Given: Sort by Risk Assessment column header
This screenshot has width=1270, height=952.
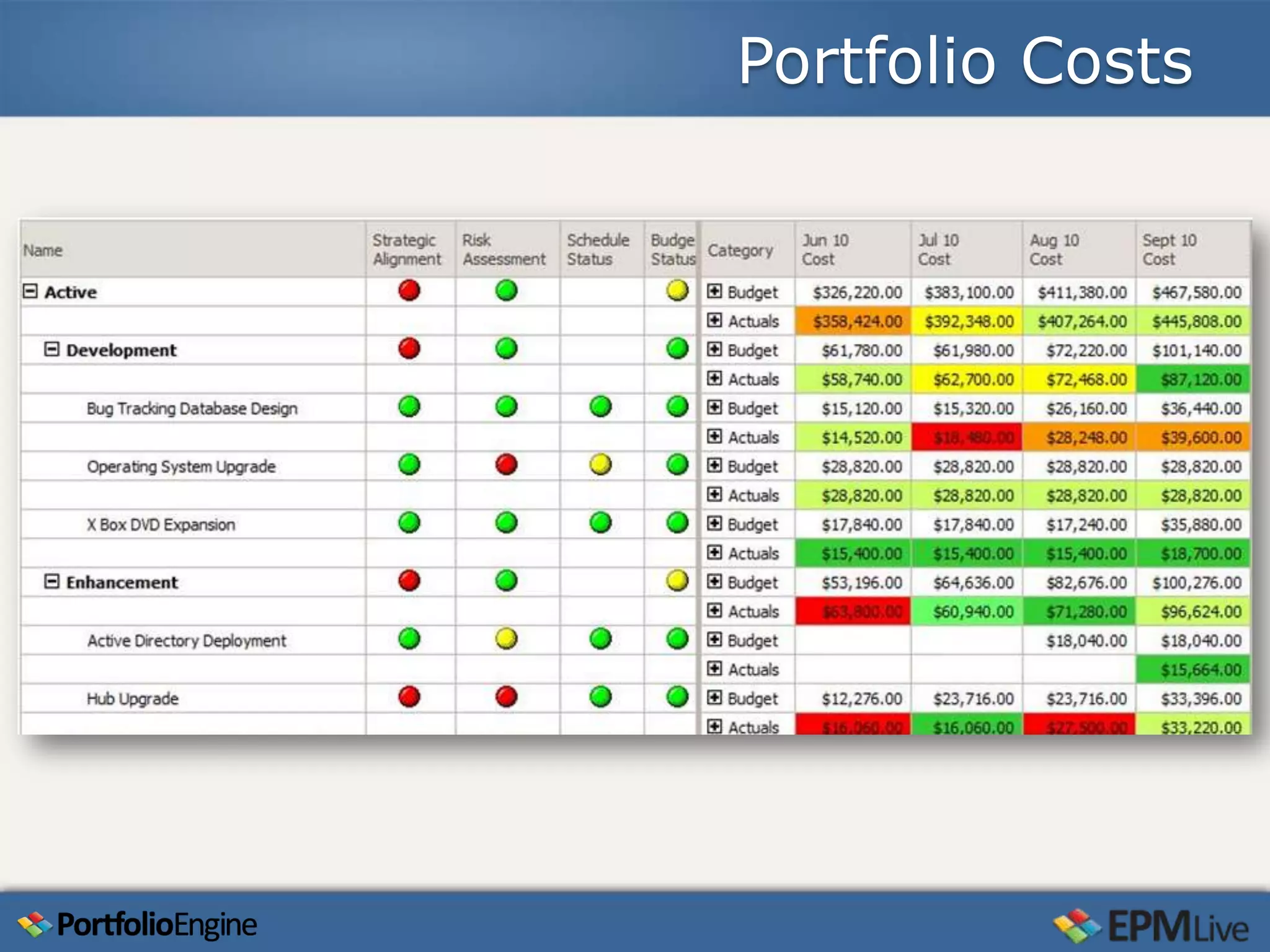Looking at the screenshot, I should [x=507, y=250].
